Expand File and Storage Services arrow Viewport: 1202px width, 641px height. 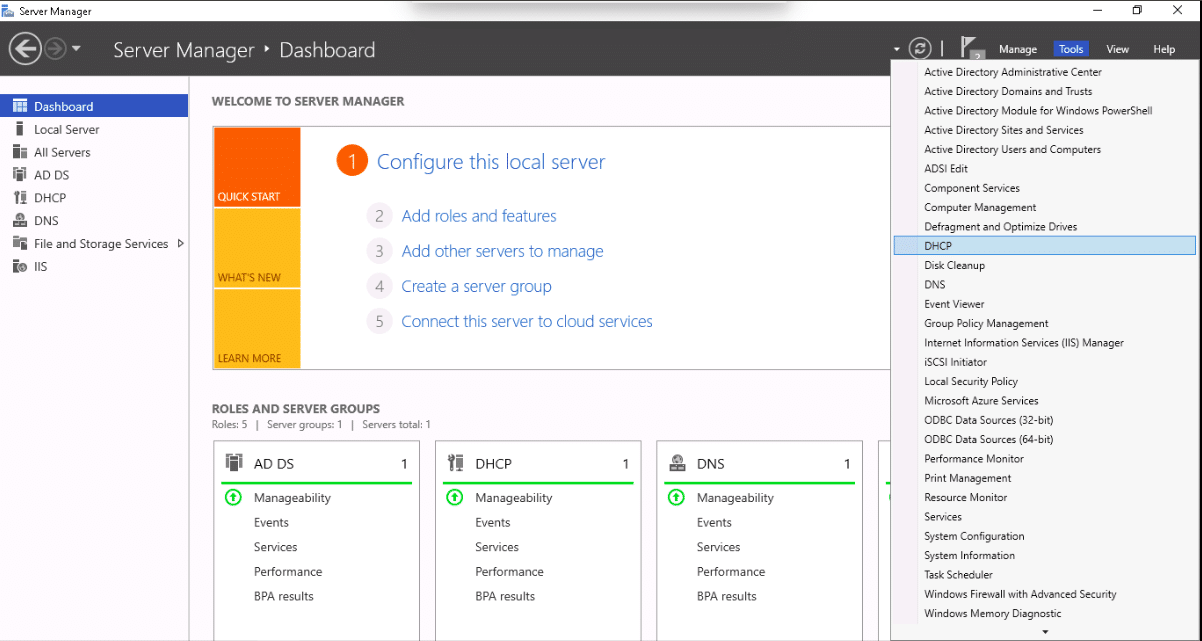(181, 243)
